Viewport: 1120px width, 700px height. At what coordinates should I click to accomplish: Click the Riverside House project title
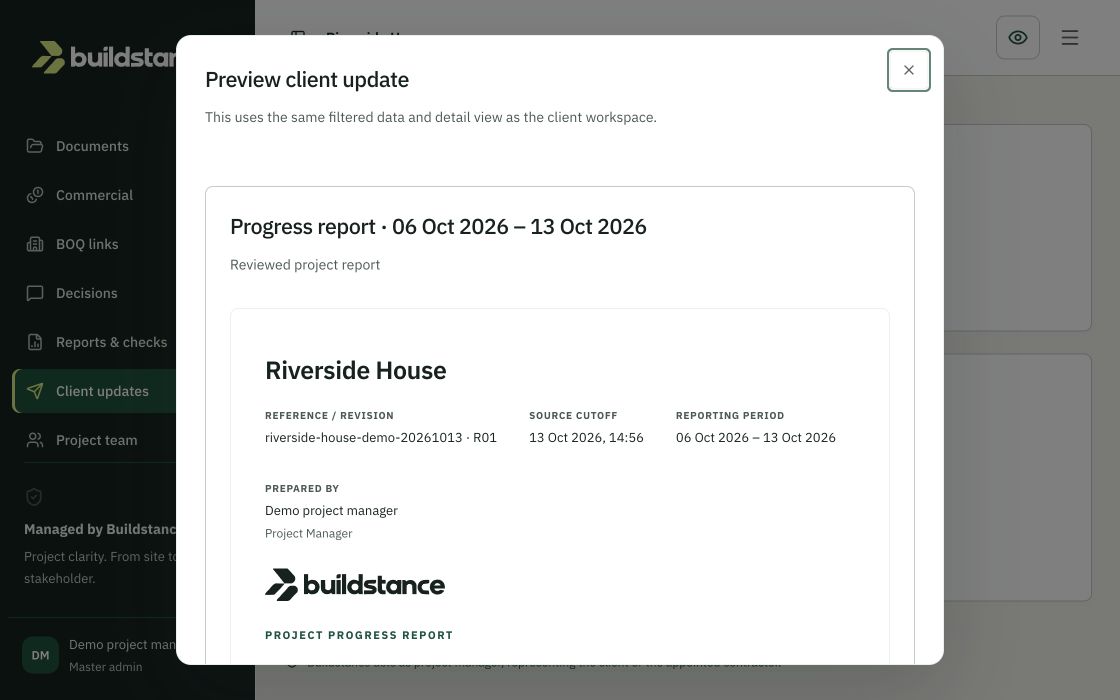click(x=356, y=370)
